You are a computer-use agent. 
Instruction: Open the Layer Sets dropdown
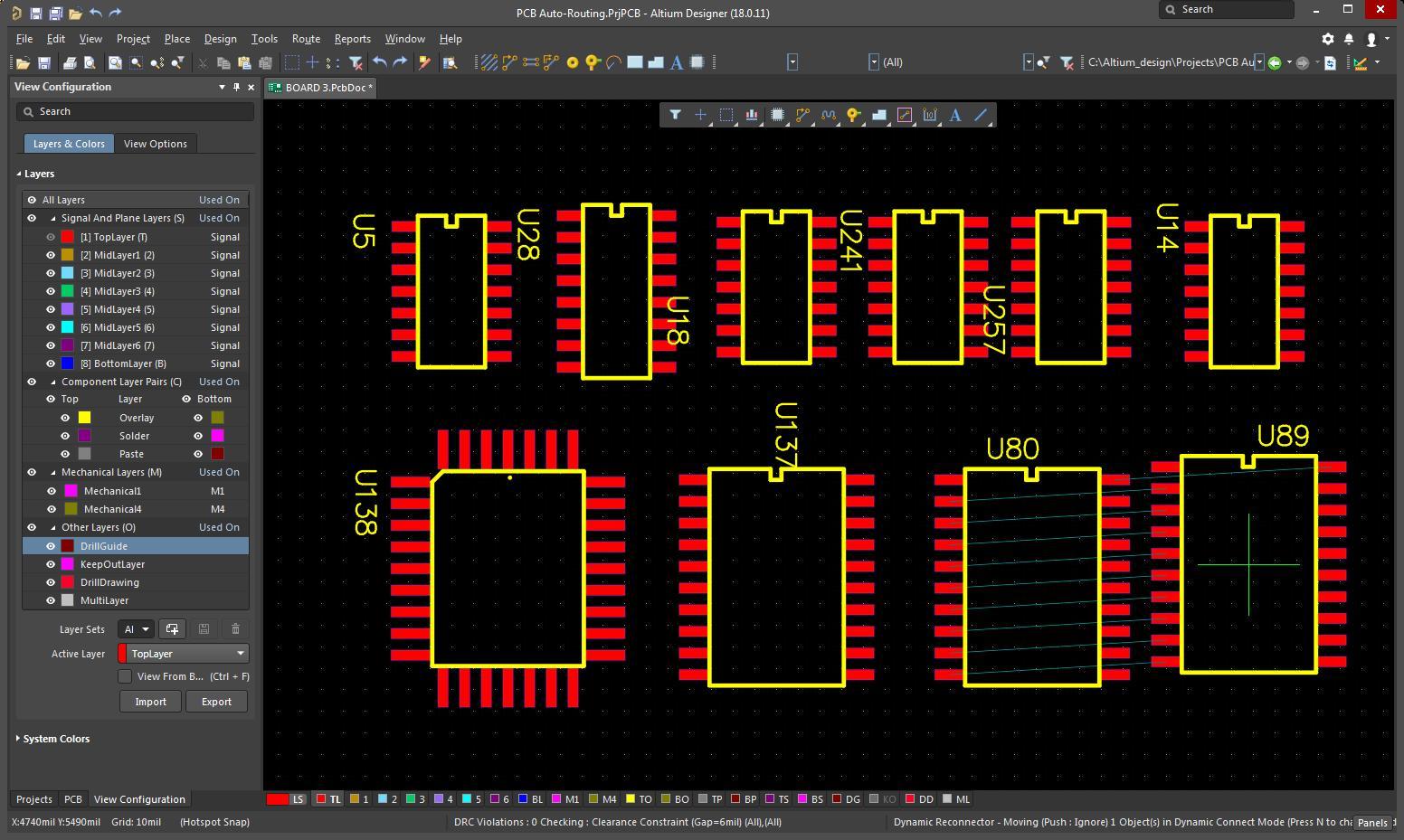click(136, 629)
